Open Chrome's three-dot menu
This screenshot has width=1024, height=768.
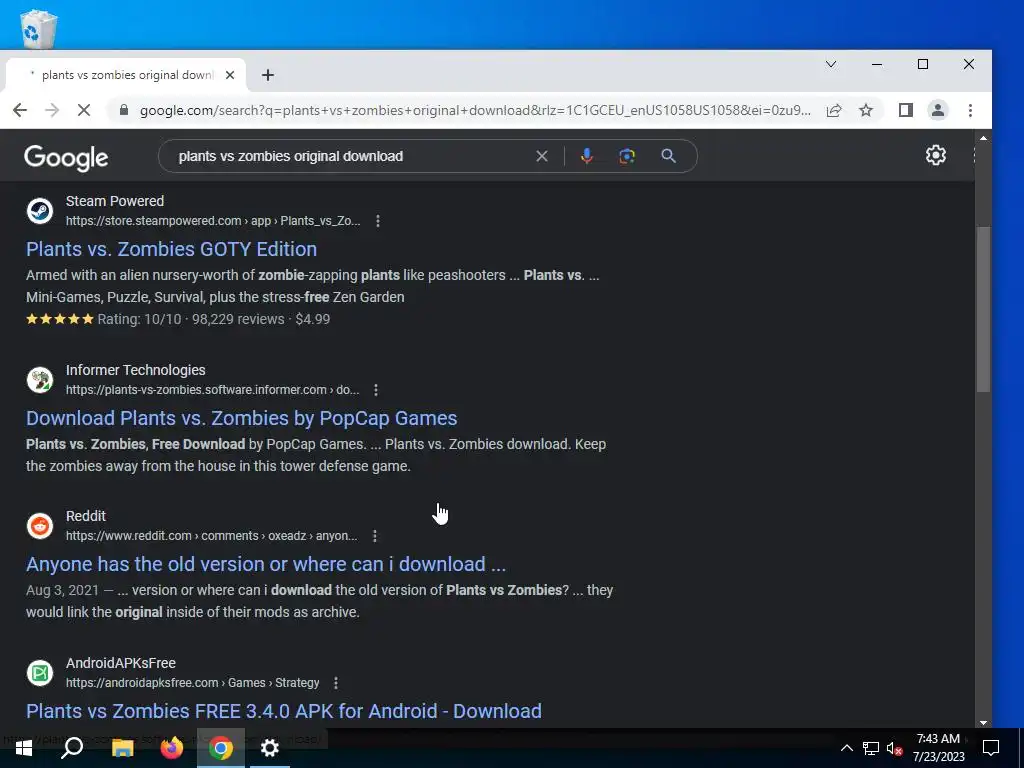pos(970,110)
